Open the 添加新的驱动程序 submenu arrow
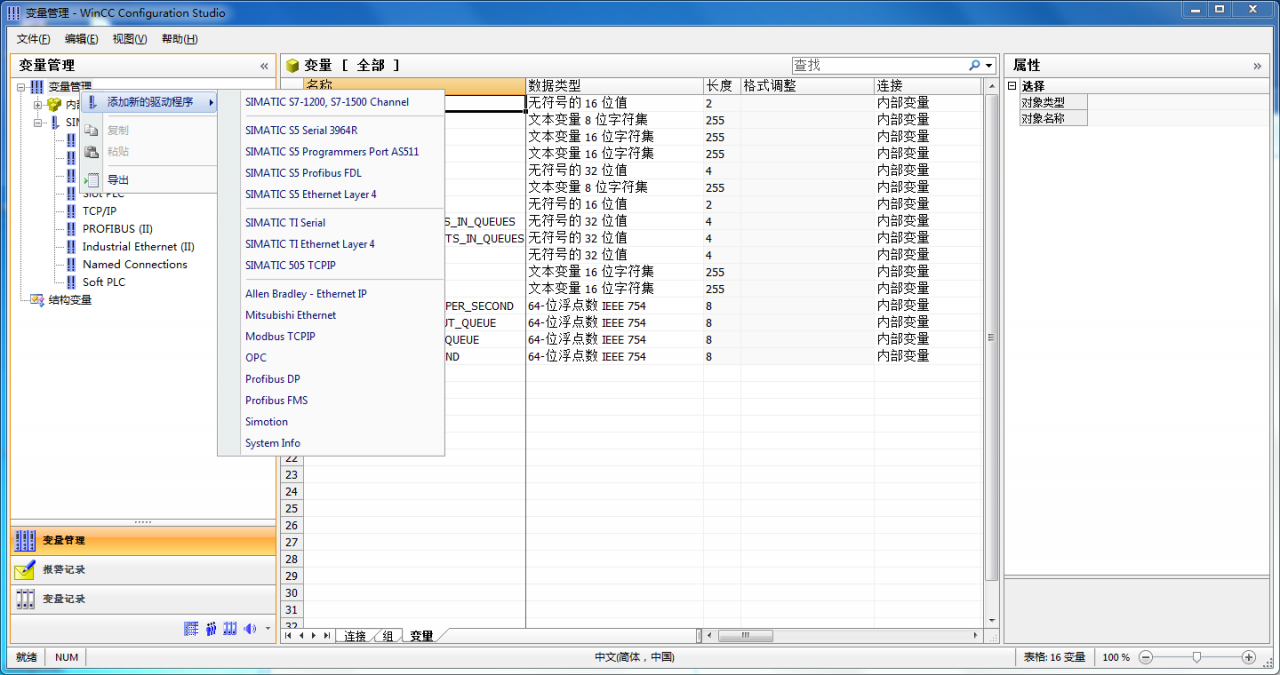Screen dimensions: 1280x675 (211, 102)
